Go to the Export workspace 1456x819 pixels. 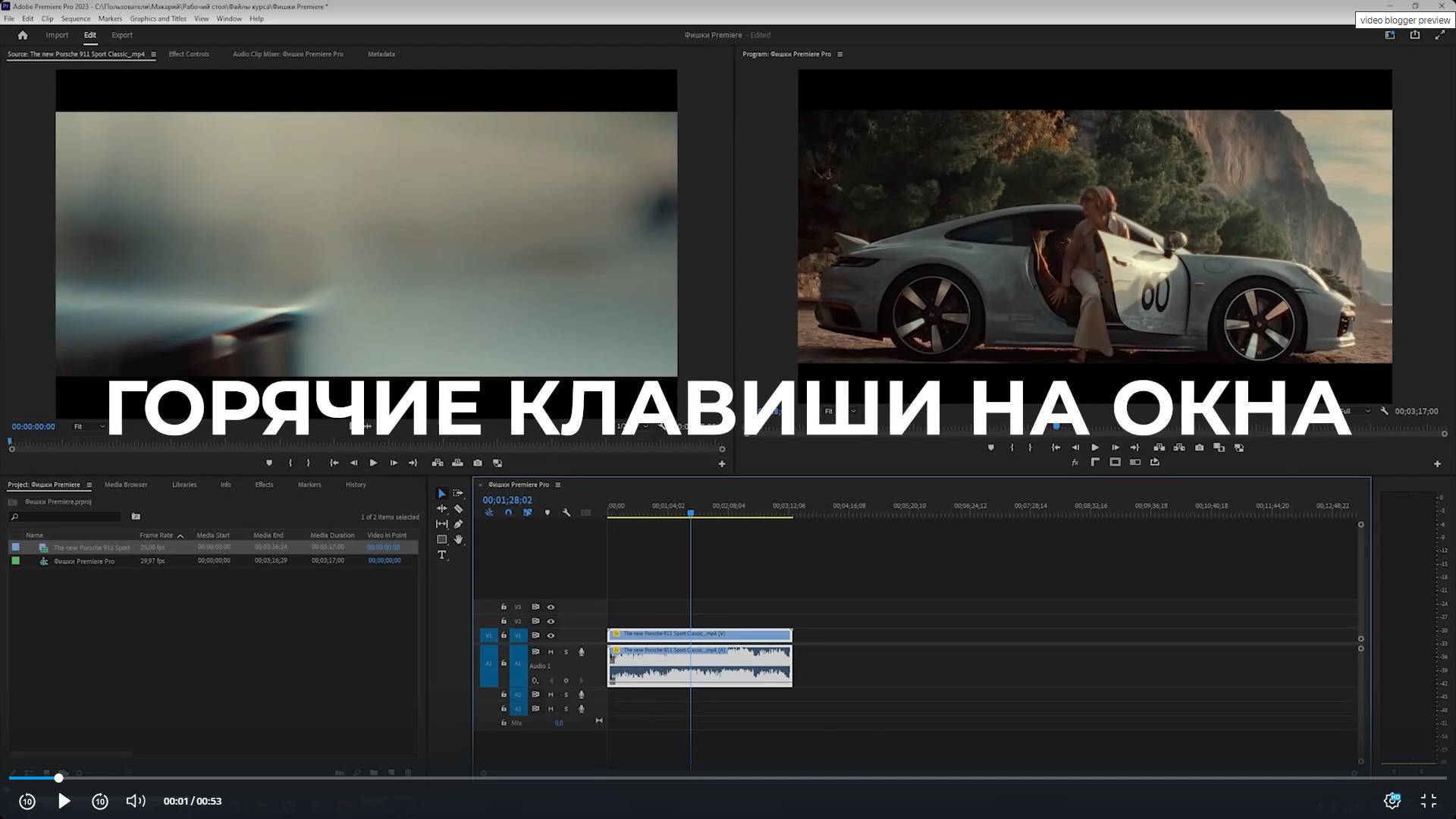tap(121, 35)
